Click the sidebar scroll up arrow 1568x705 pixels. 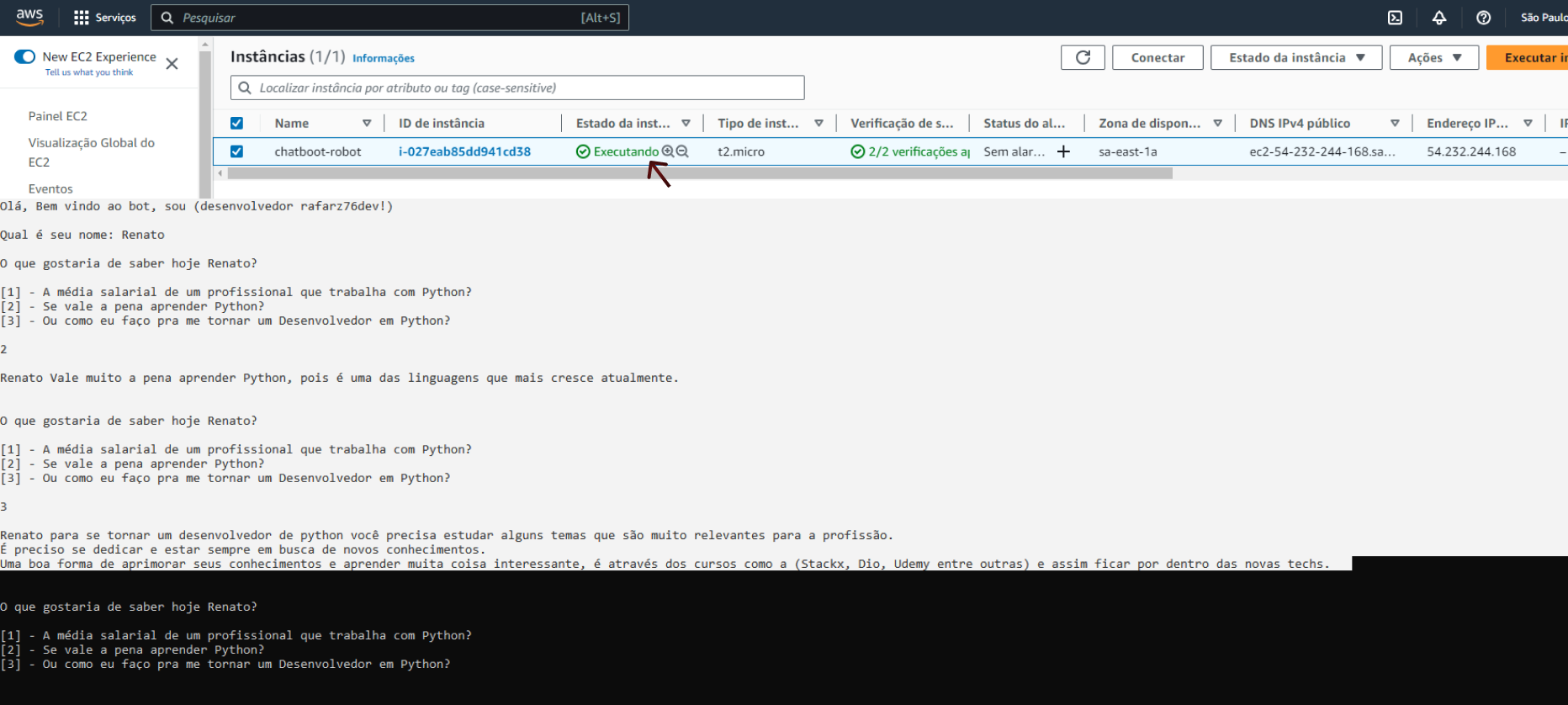pyautogui.click(x=205, y=45)
